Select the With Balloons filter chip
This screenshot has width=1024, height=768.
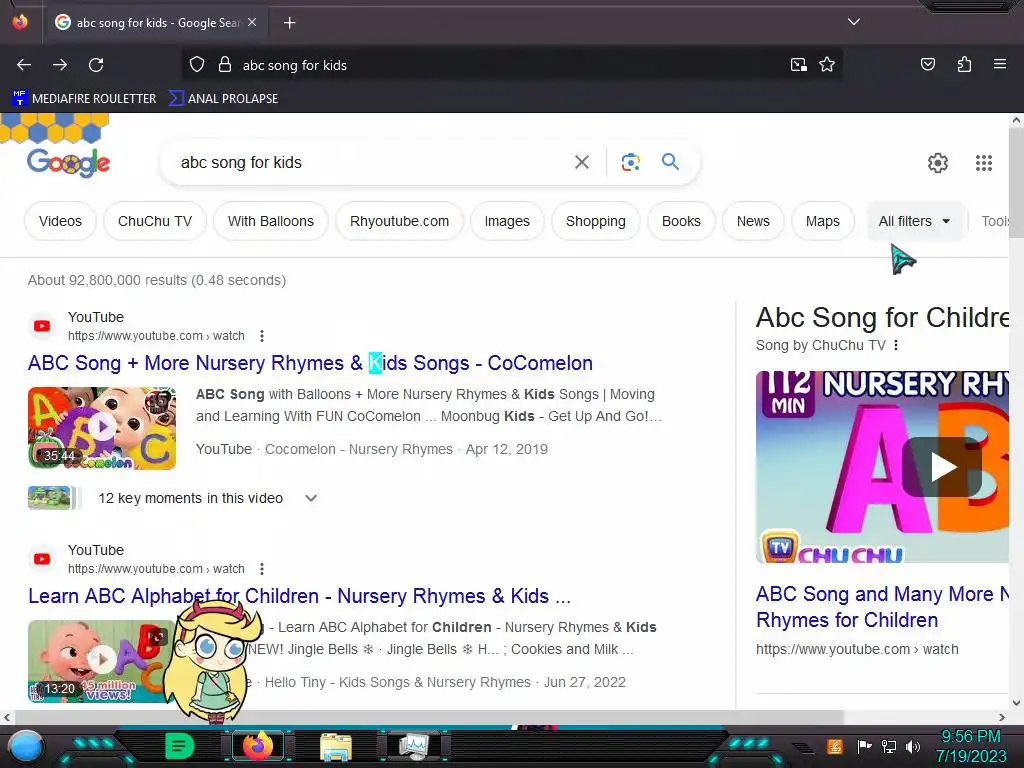(270, 221)
